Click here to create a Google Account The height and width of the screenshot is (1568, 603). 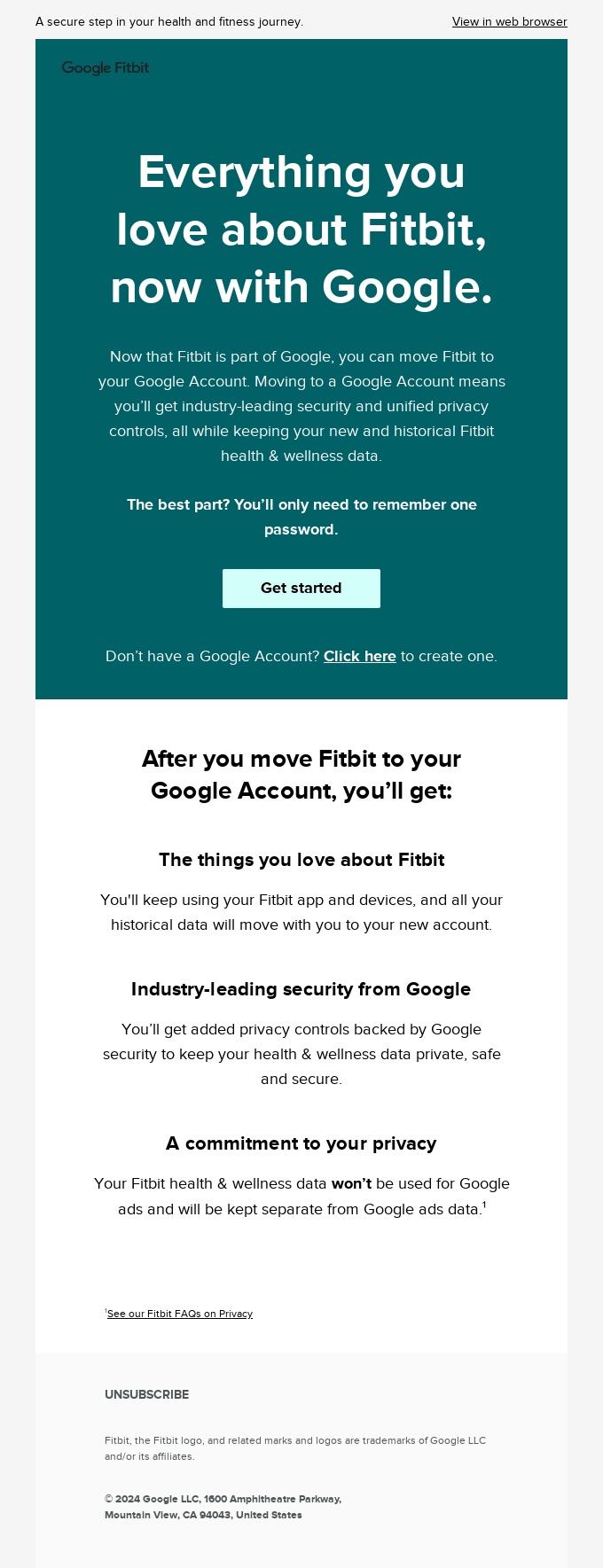point(359,656)
